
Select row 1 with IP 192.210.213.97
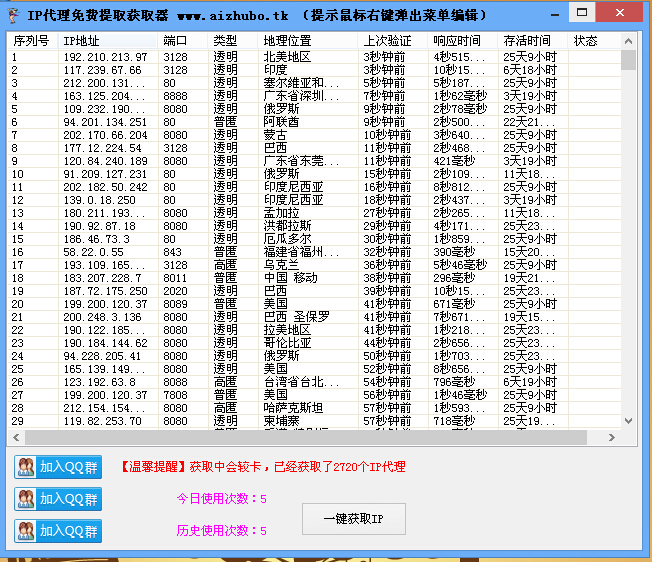pos(314,57)
